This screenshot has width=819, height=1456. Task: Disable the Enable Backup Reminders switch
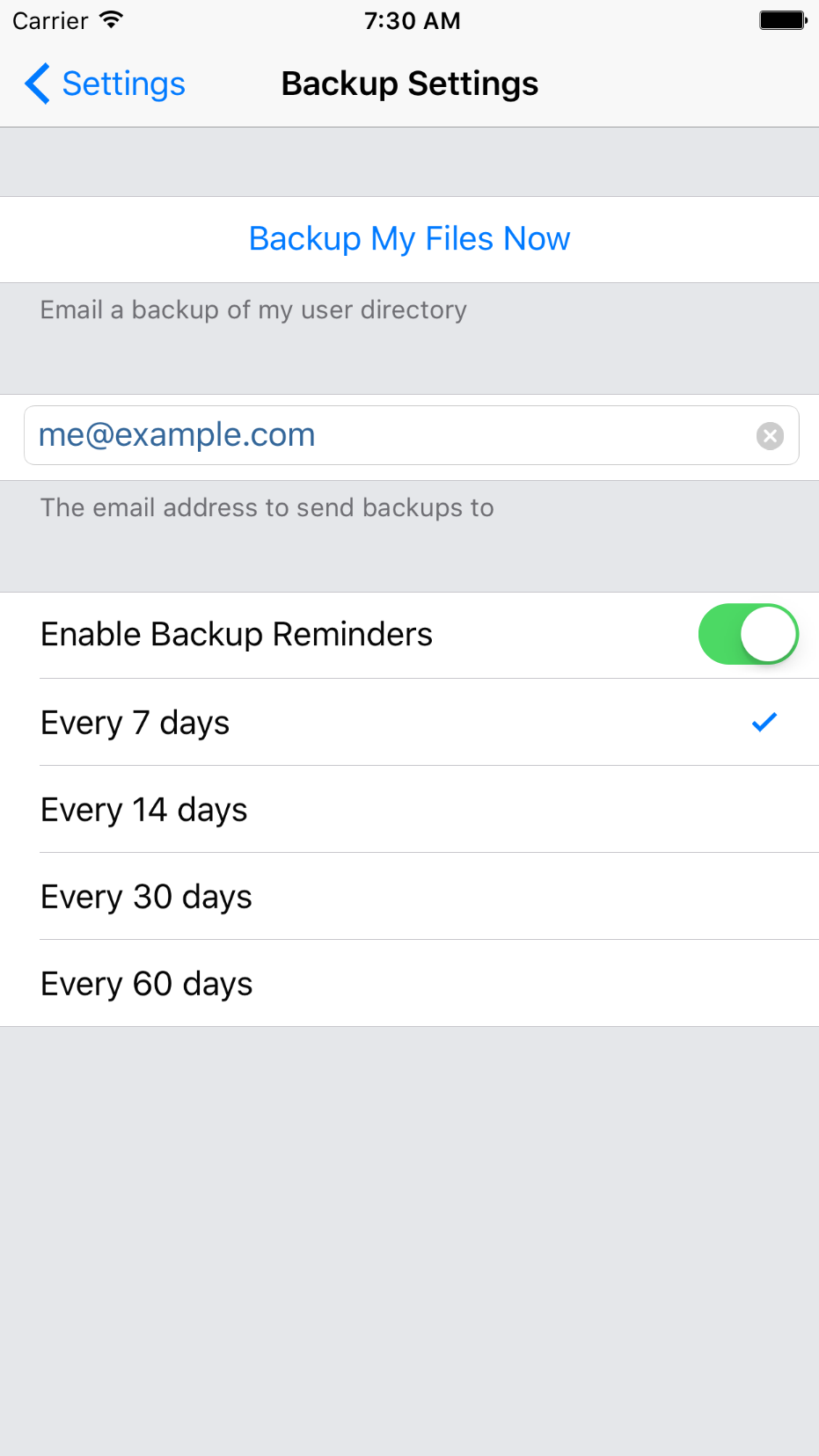pos(748,634)
